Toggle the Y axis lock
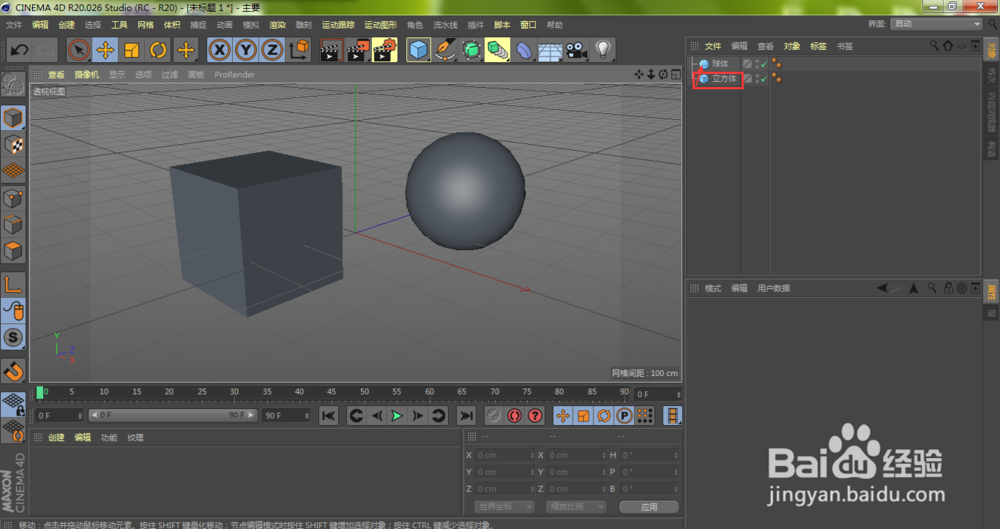1000x529 pixels. coord(246,50)
